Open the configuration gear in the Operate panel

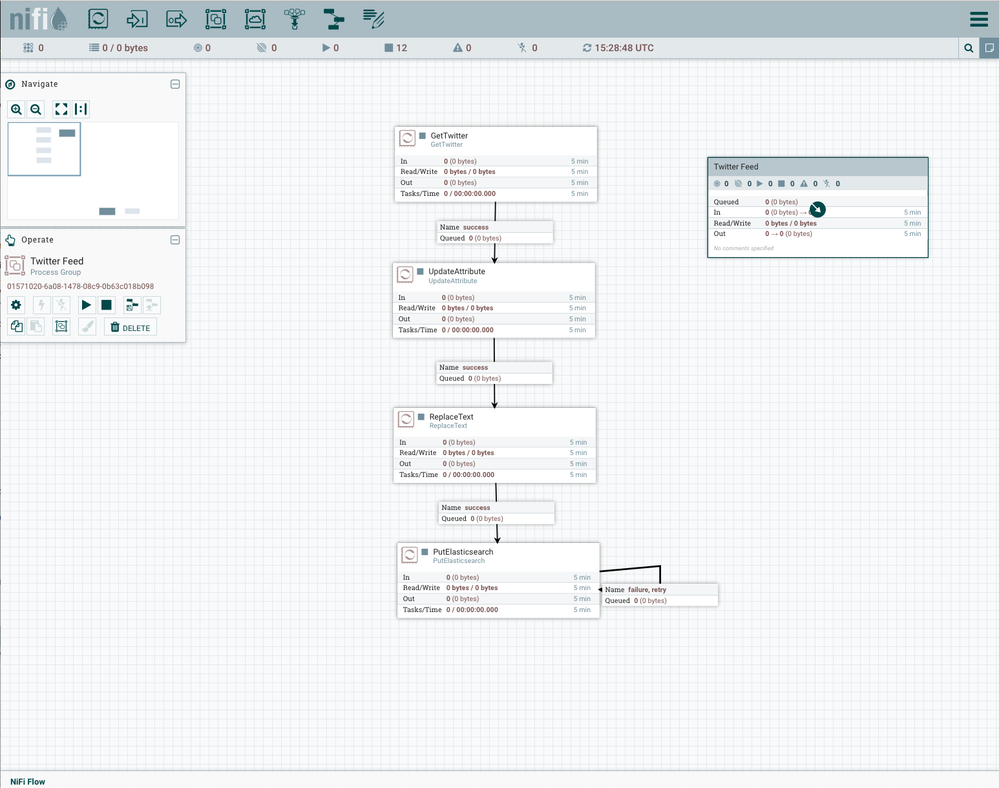coord(16,305)
